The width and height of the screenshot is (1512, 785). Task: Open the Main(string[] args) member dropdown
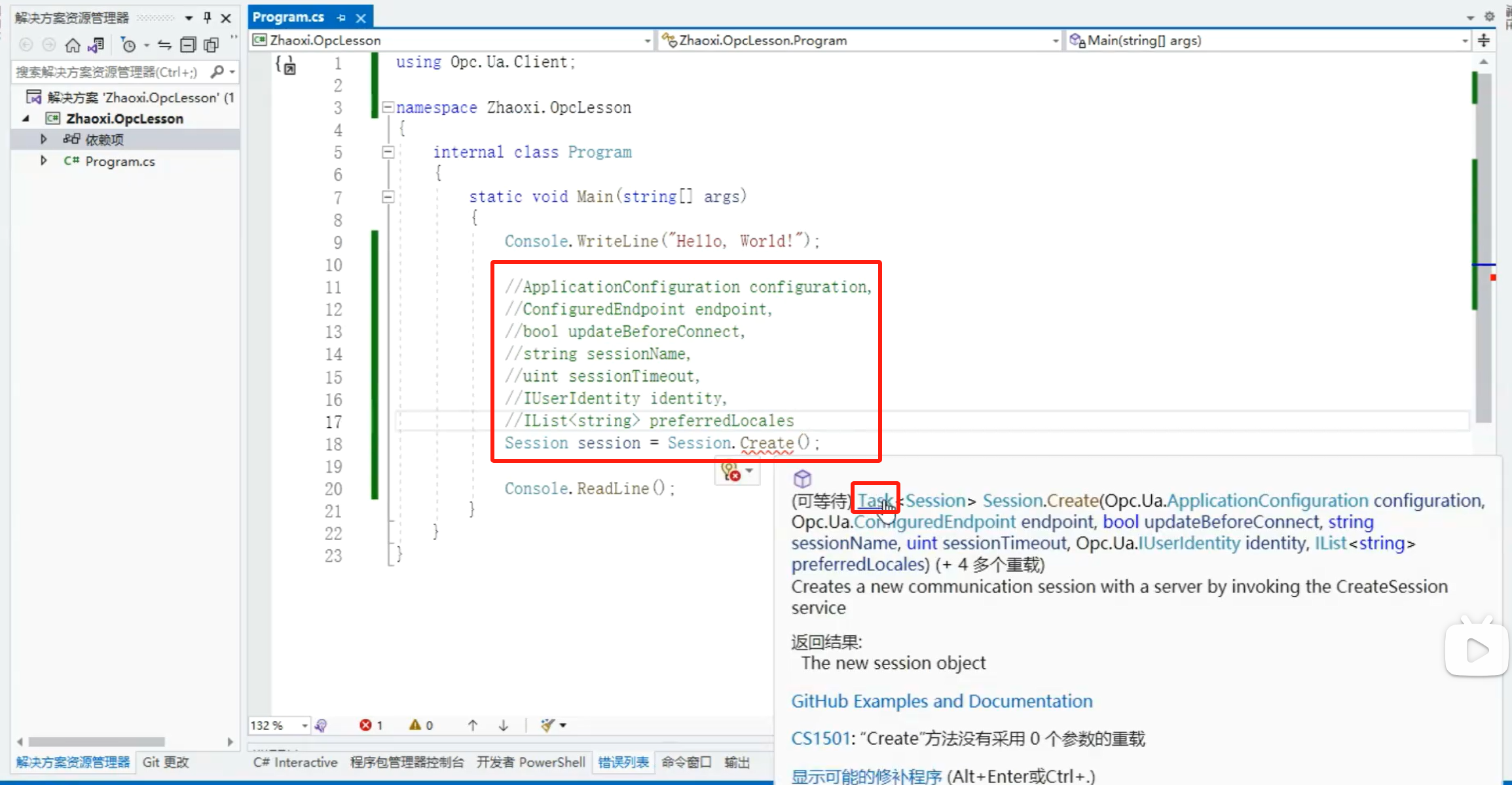1464,41
